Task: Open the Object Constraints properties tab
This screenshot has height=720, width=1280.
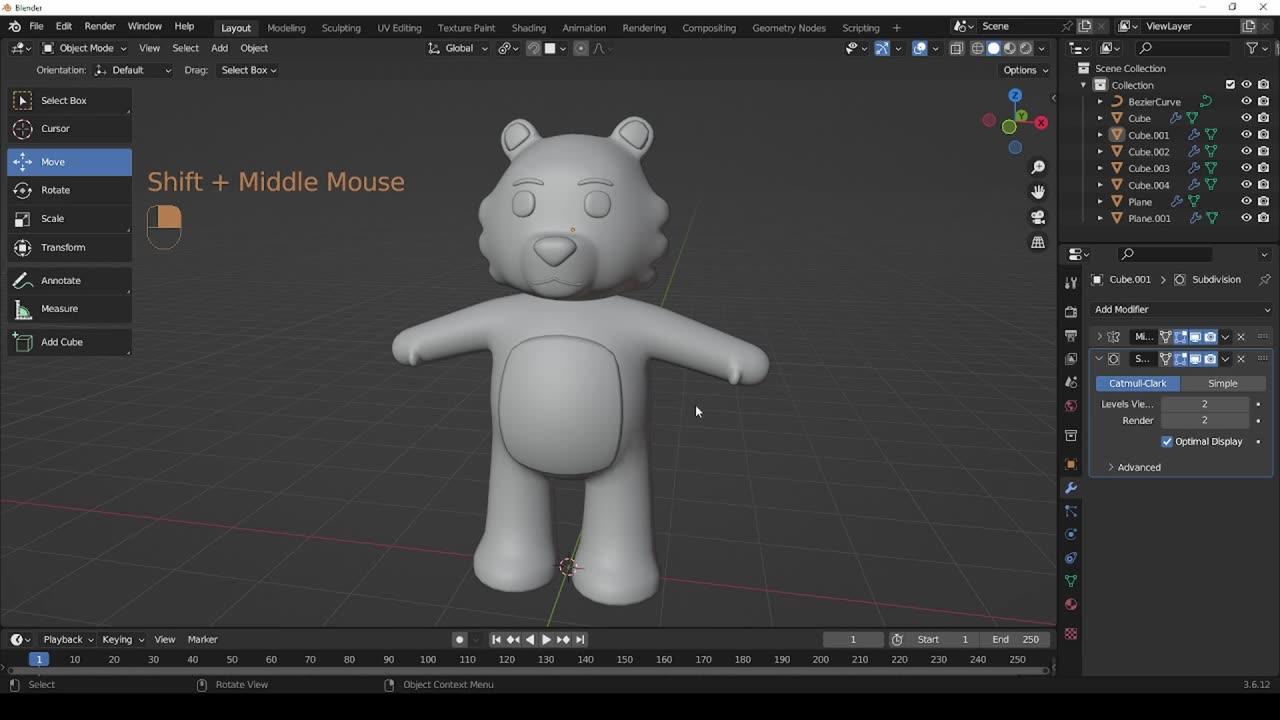Action: pos(1071,558)
